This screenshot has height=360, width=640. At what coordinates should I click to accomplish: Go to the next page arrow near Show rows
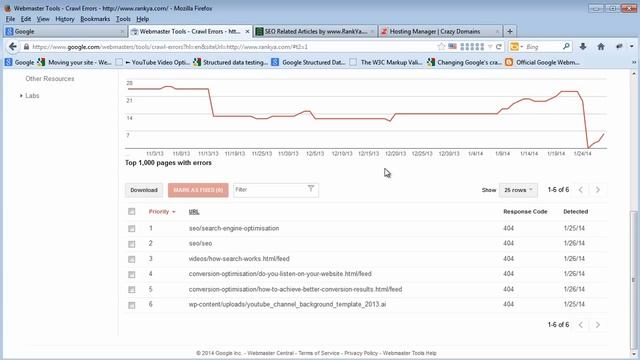(x=598, y=190)
